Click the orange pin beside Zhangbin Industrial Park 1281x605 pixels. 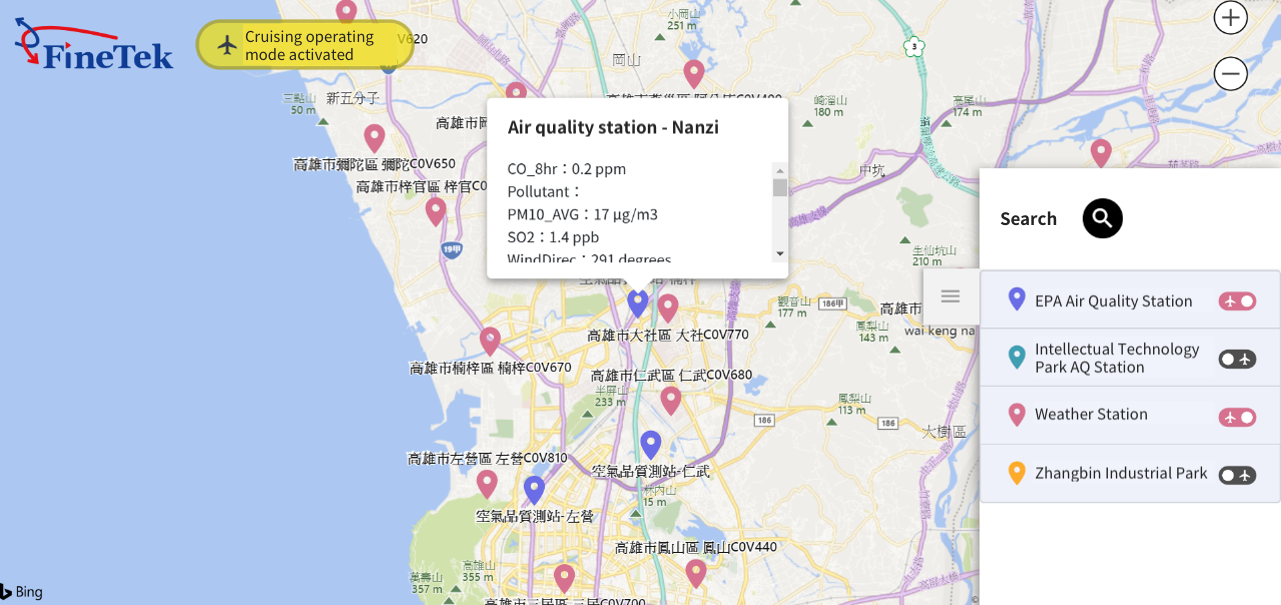tap(1017, 473)
